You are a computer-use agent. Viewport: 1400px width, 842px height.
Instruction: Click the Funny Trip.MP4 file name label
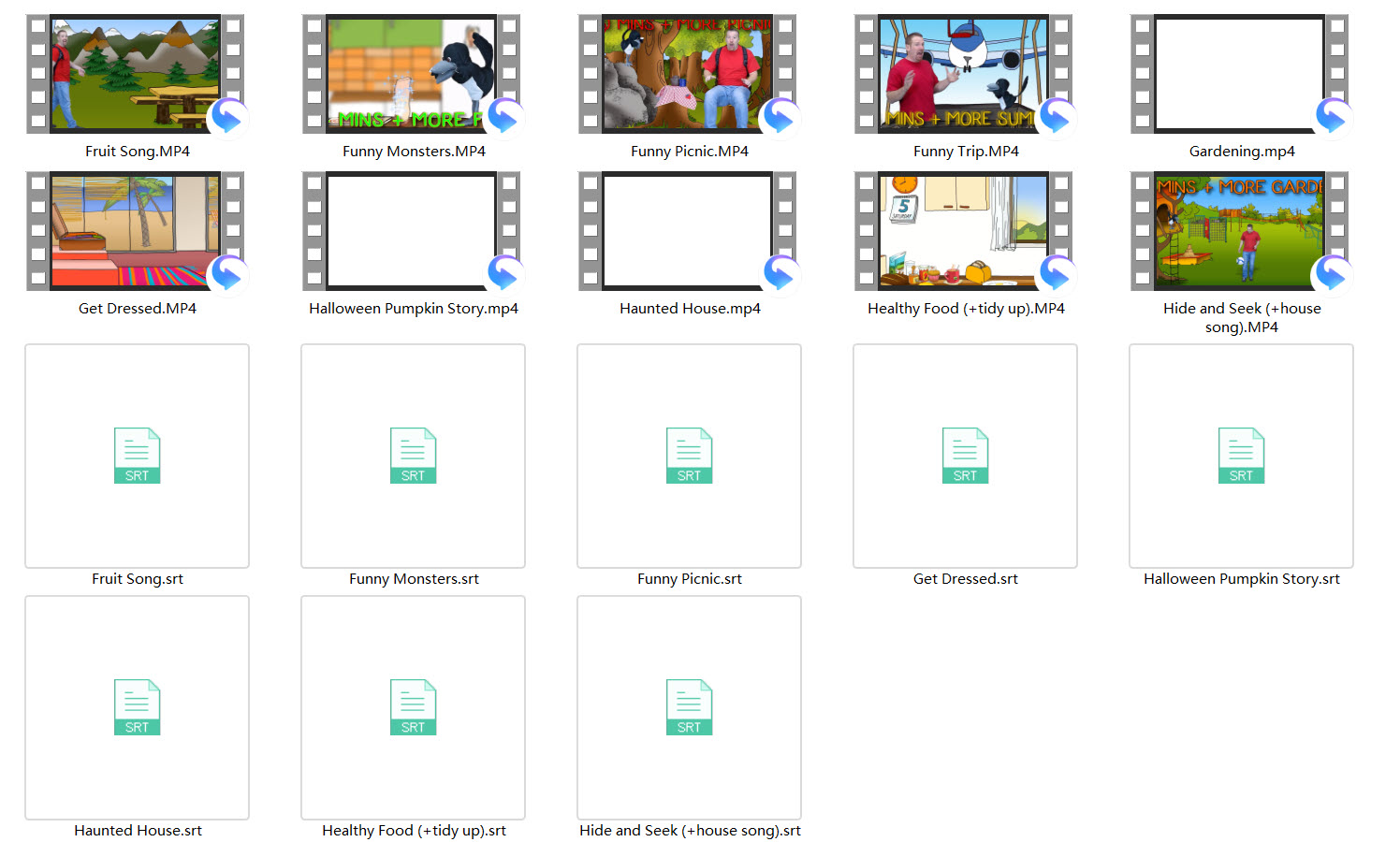965,152
